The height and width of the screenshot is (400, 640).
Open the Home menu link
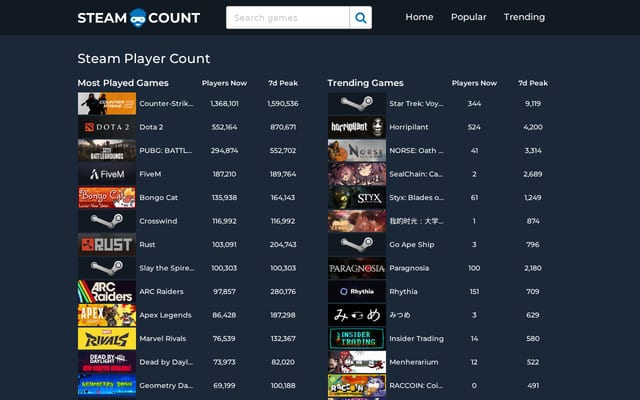click(x=419, y=17)
